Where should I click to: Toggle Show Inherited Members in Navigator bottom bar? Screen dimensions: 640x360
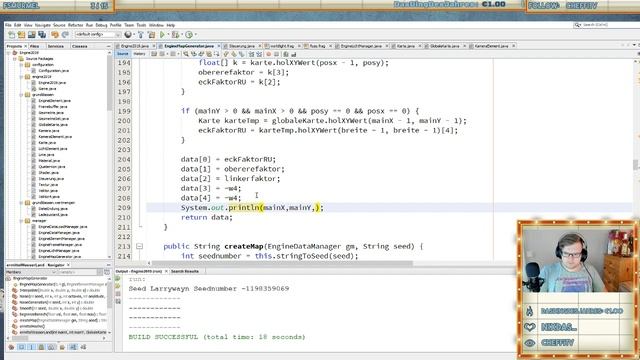tap(11, 347)
